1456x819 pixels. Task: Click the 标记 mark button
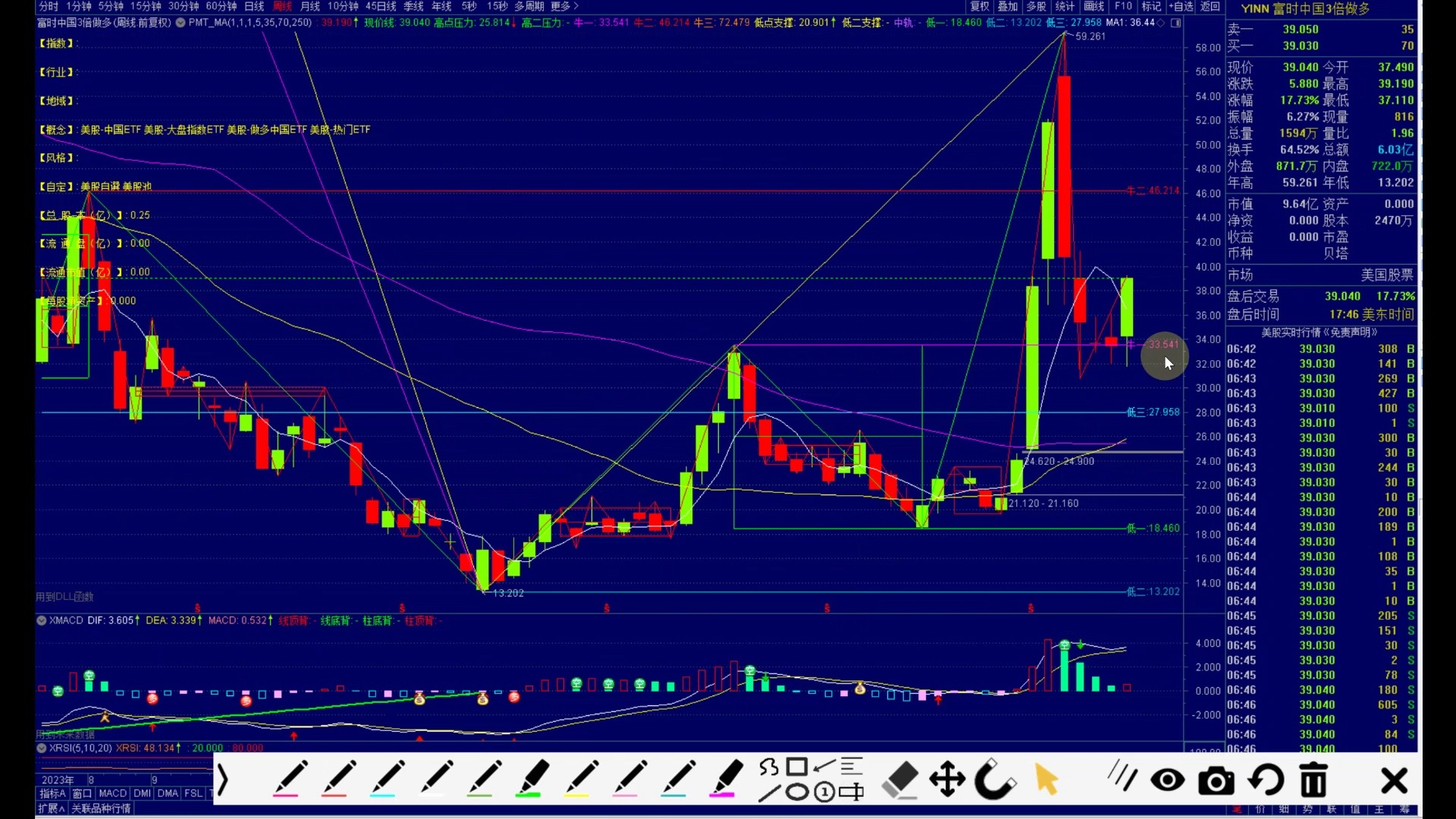tap(1151, 6)
